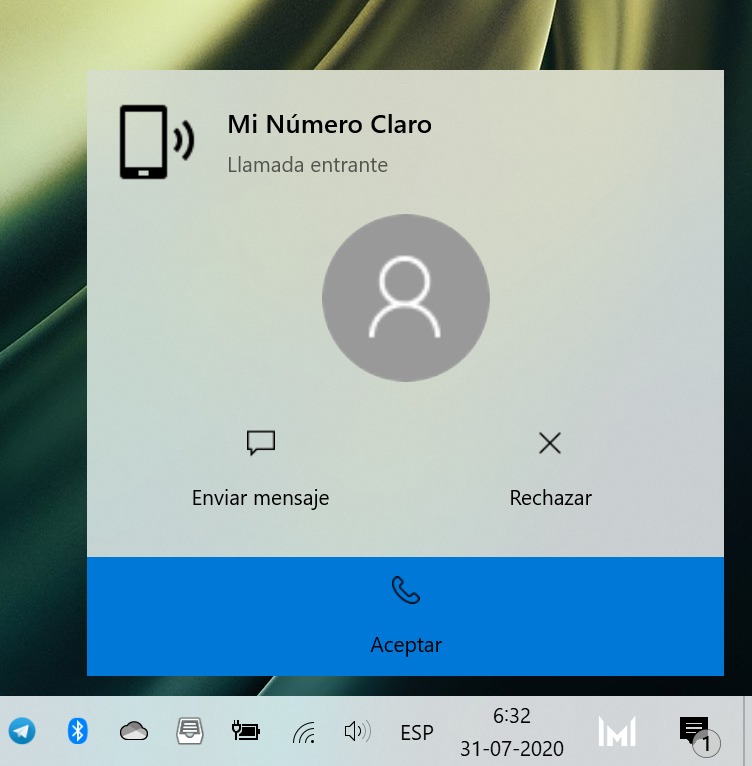The image size is (752, 766).
Task: Open Wi-Fi network tray icon
Action: tap(303, 733)
